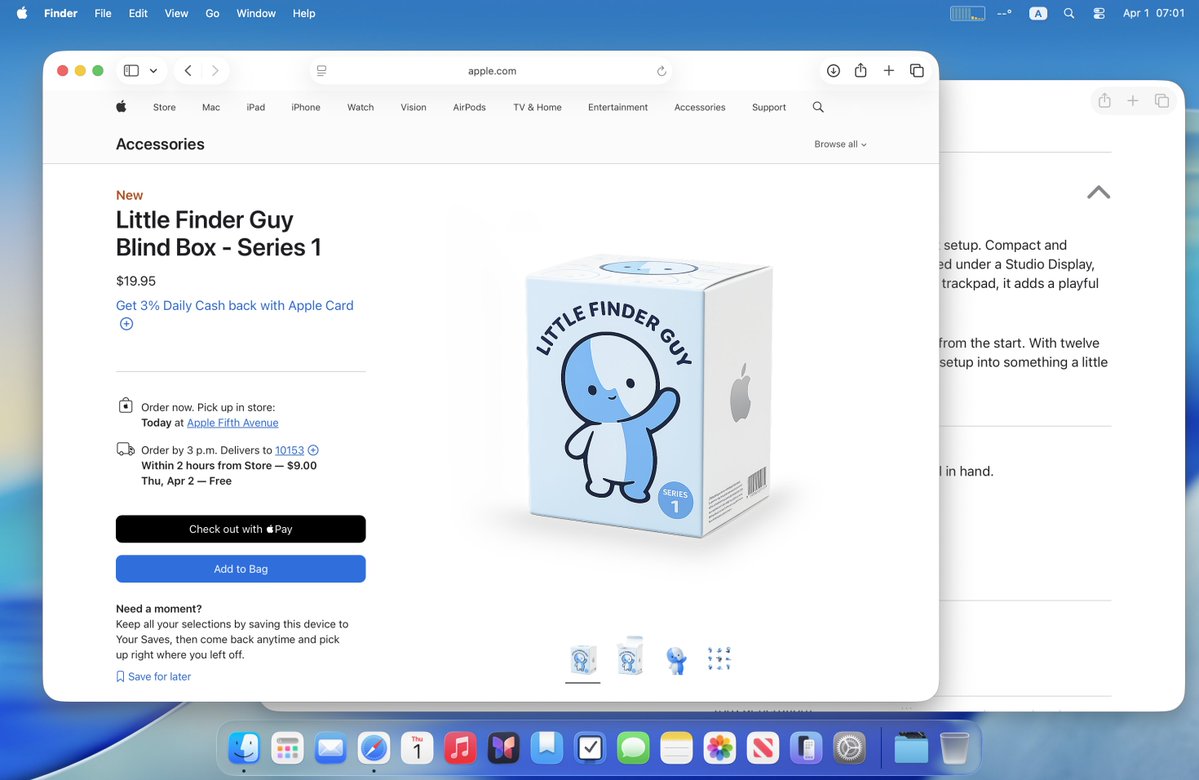Open the Apple Fifth Avenue store link

[x=232, y=422]
